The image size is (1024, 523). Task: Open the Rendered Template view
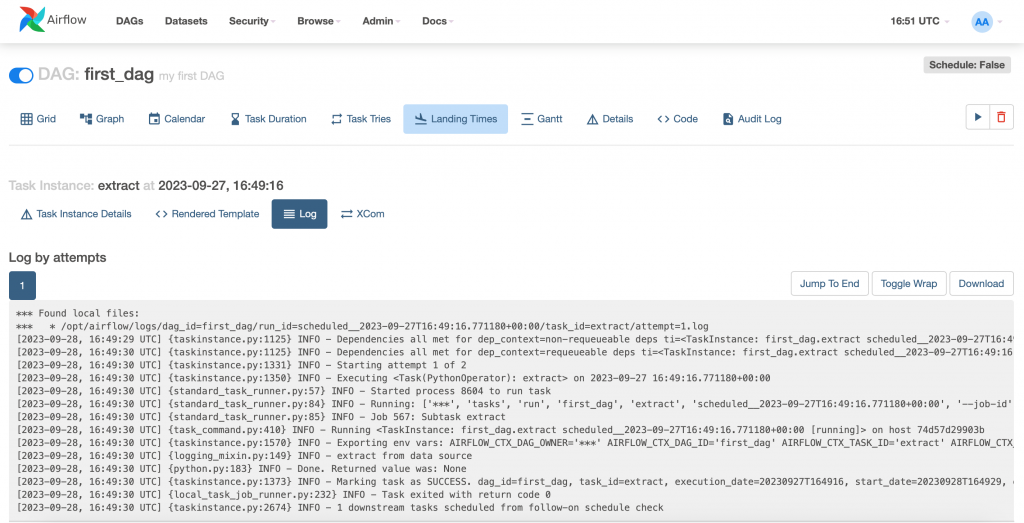(x=207, y=214)
